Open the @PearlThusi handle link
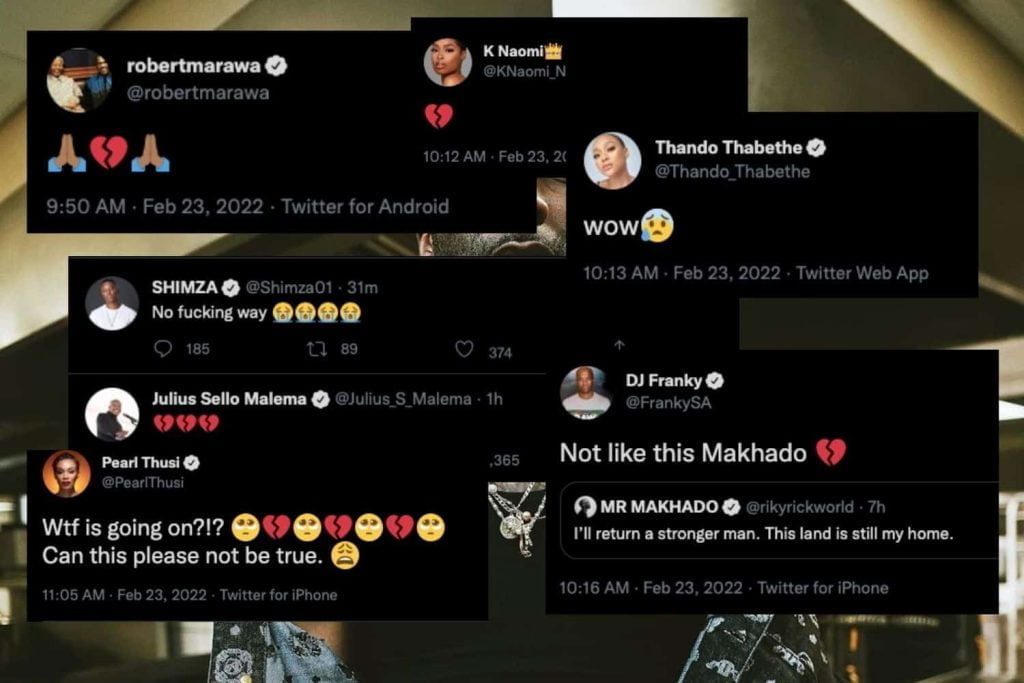Image resolution: width=1024 pixels, height=683 pixels. (142, 483)
